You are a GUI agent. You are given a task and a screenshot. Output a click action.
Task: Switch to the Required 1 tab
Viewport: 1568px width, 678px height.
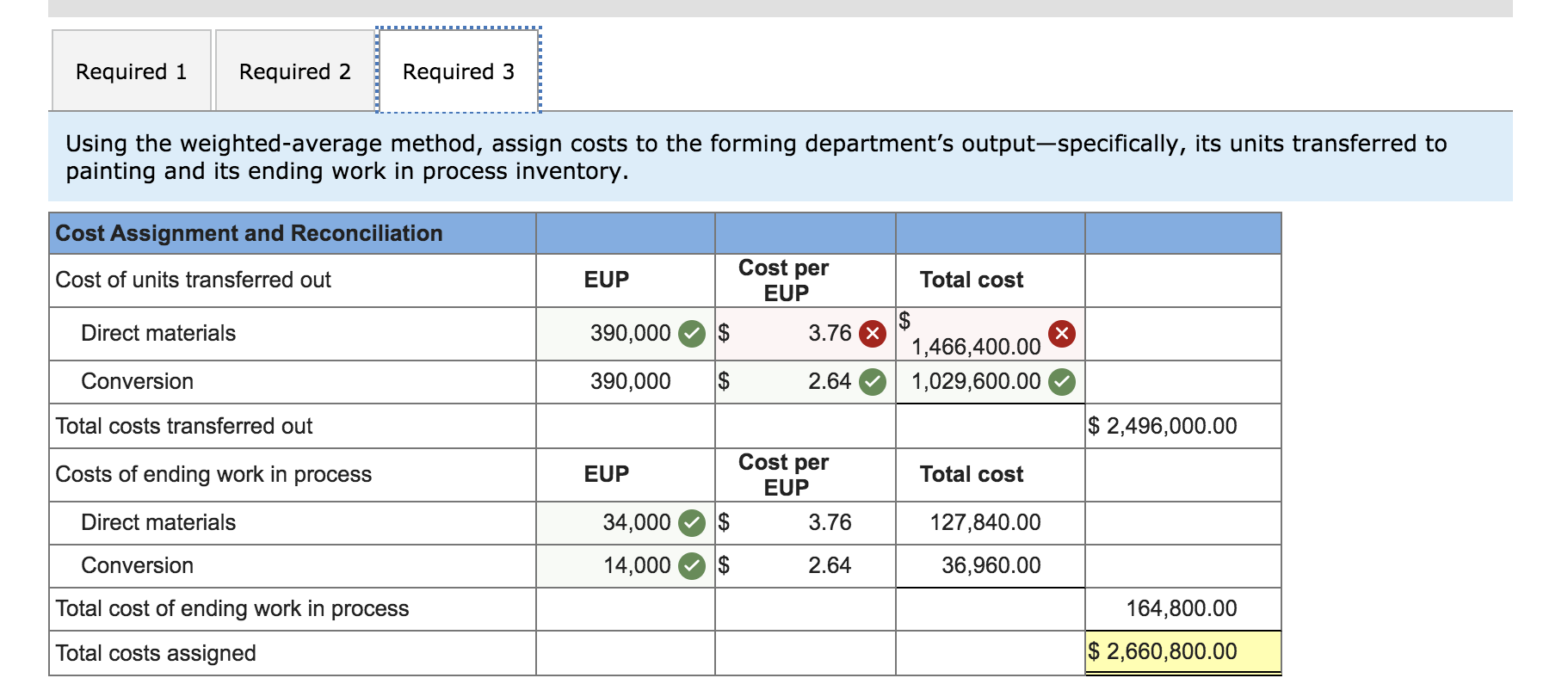click(131, 71)
